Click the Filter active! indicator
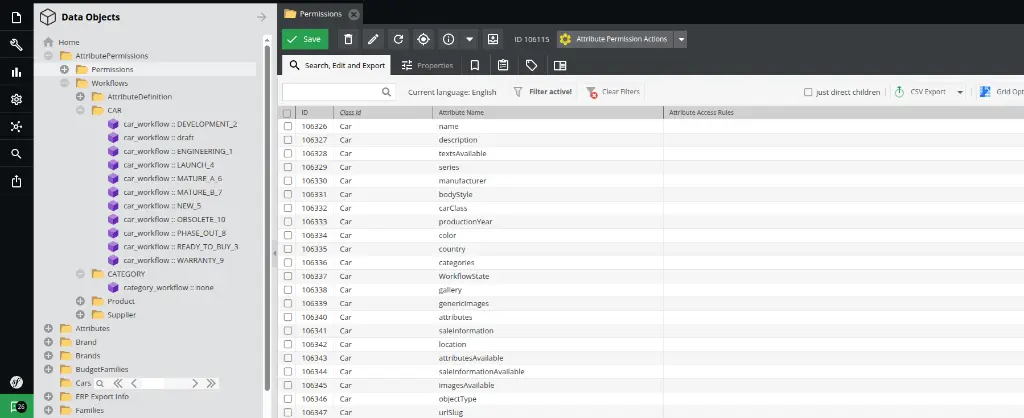The image size is (1024, 418). tap(543, 92)
